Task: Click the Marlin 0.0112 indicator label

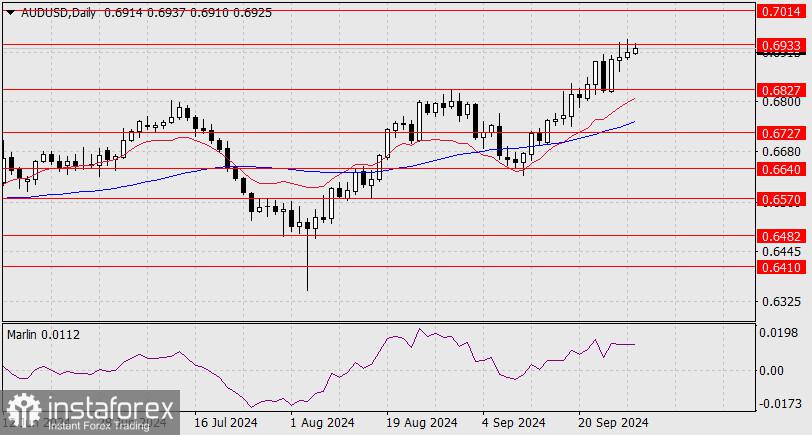Action: [x=44, y=335]
